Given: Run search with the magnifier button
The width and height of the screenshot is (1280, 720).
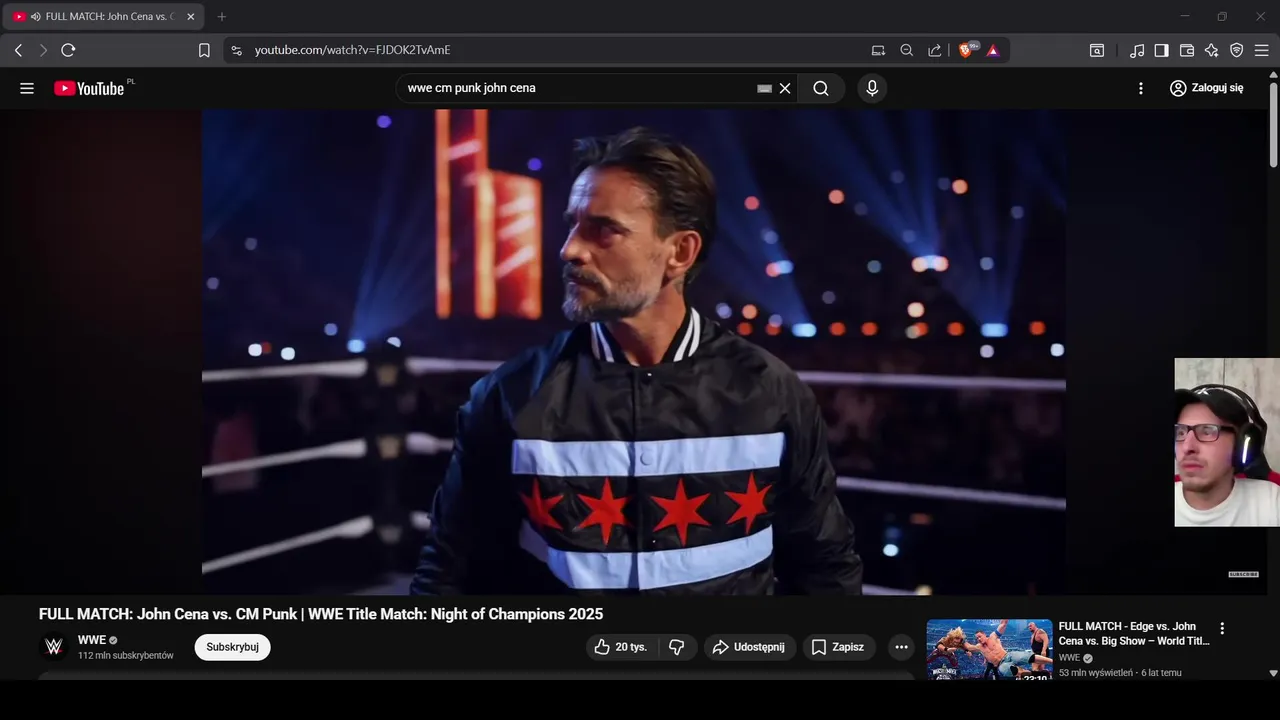Looking at the screenshot, I should click(x=821, y=88).
